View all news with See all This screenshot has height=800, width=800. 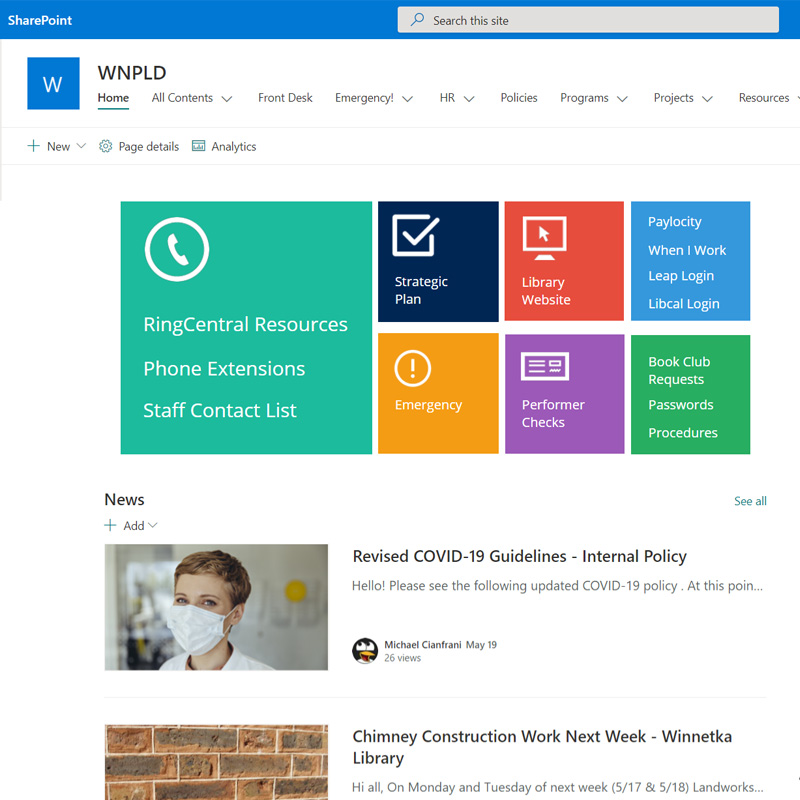click(750, 501)
